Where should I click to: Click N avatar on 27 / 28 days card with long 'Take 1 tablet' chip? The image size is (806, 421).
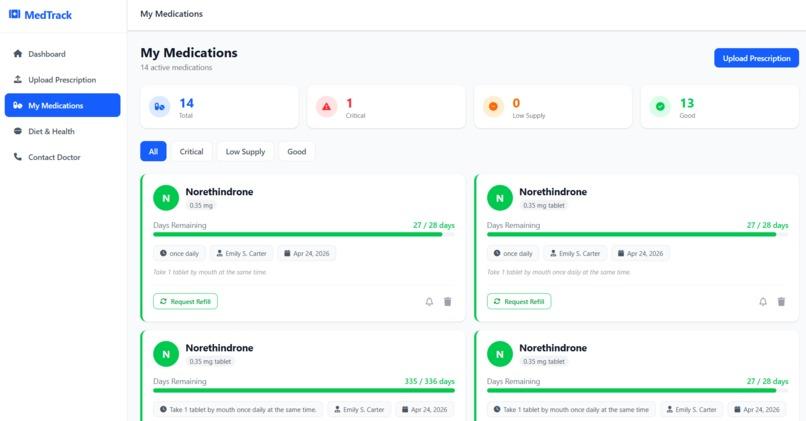tap(500, 354)
